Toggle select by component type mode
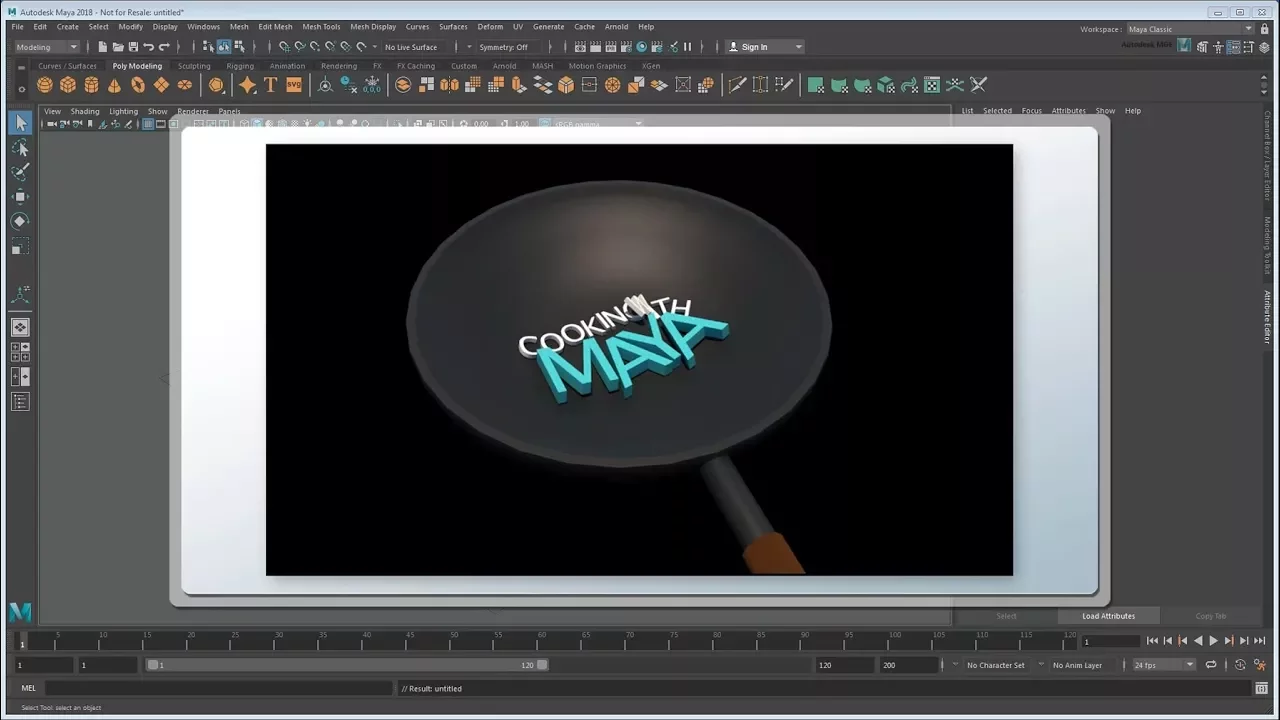This screenshot has width=1280, height=720. 240,47
